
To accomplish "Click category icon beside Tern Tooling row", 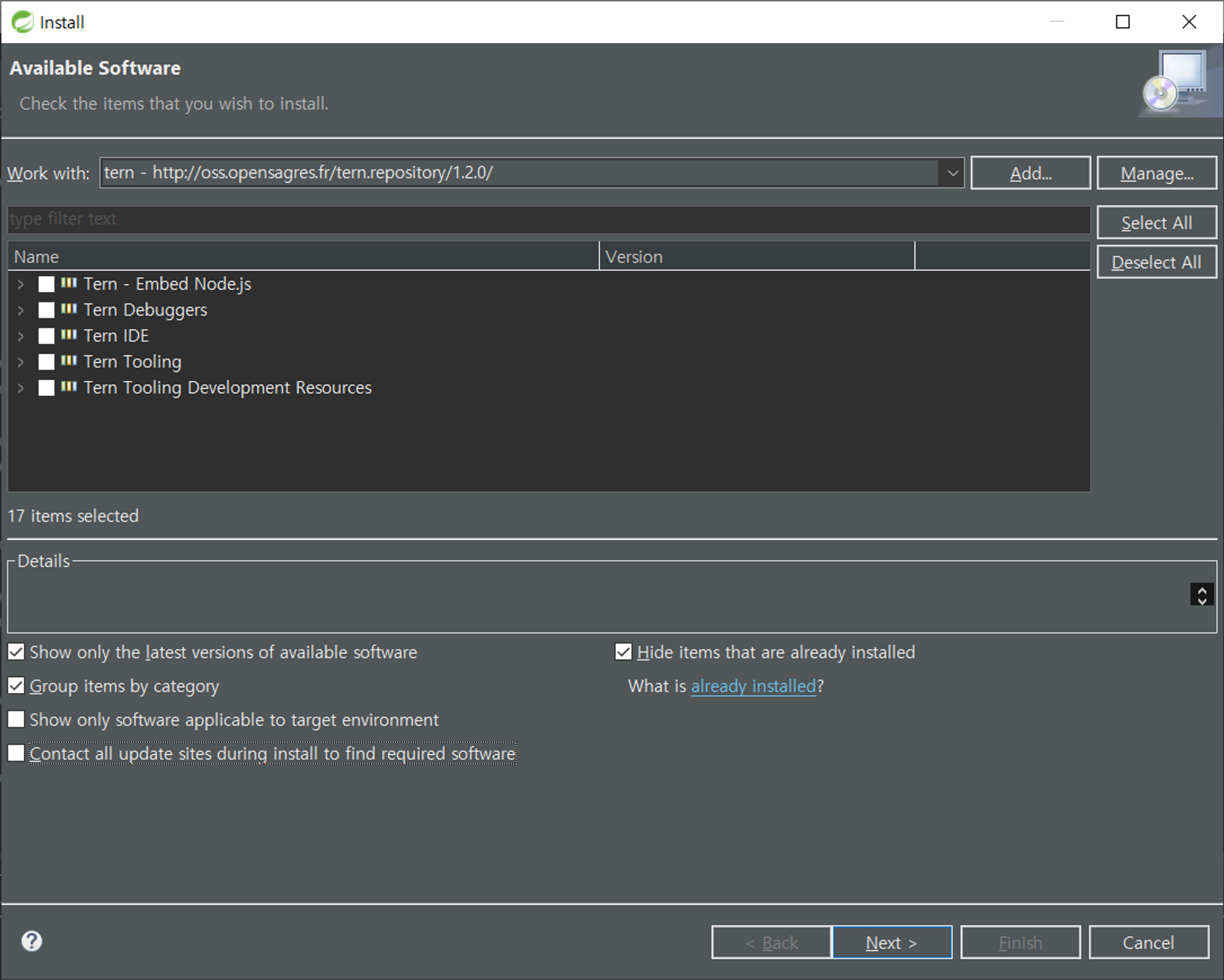I will [x=69, y=361].
